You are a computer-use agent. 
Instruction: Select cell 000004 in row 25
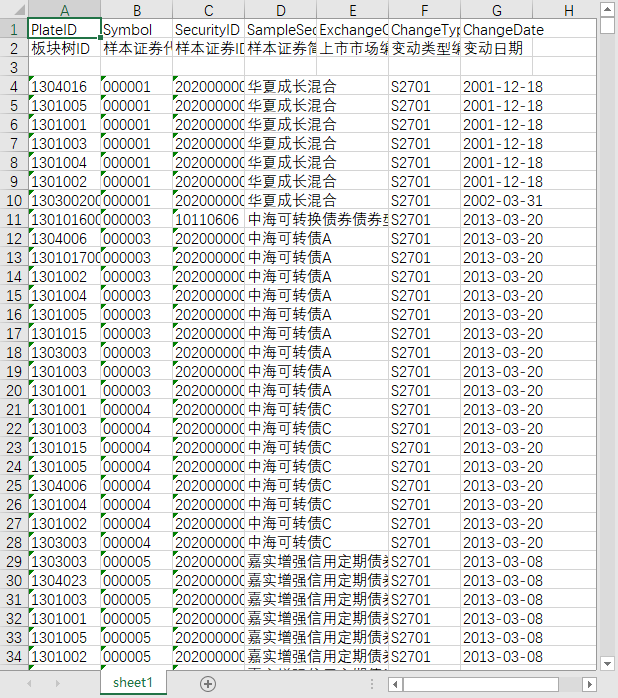137,485
